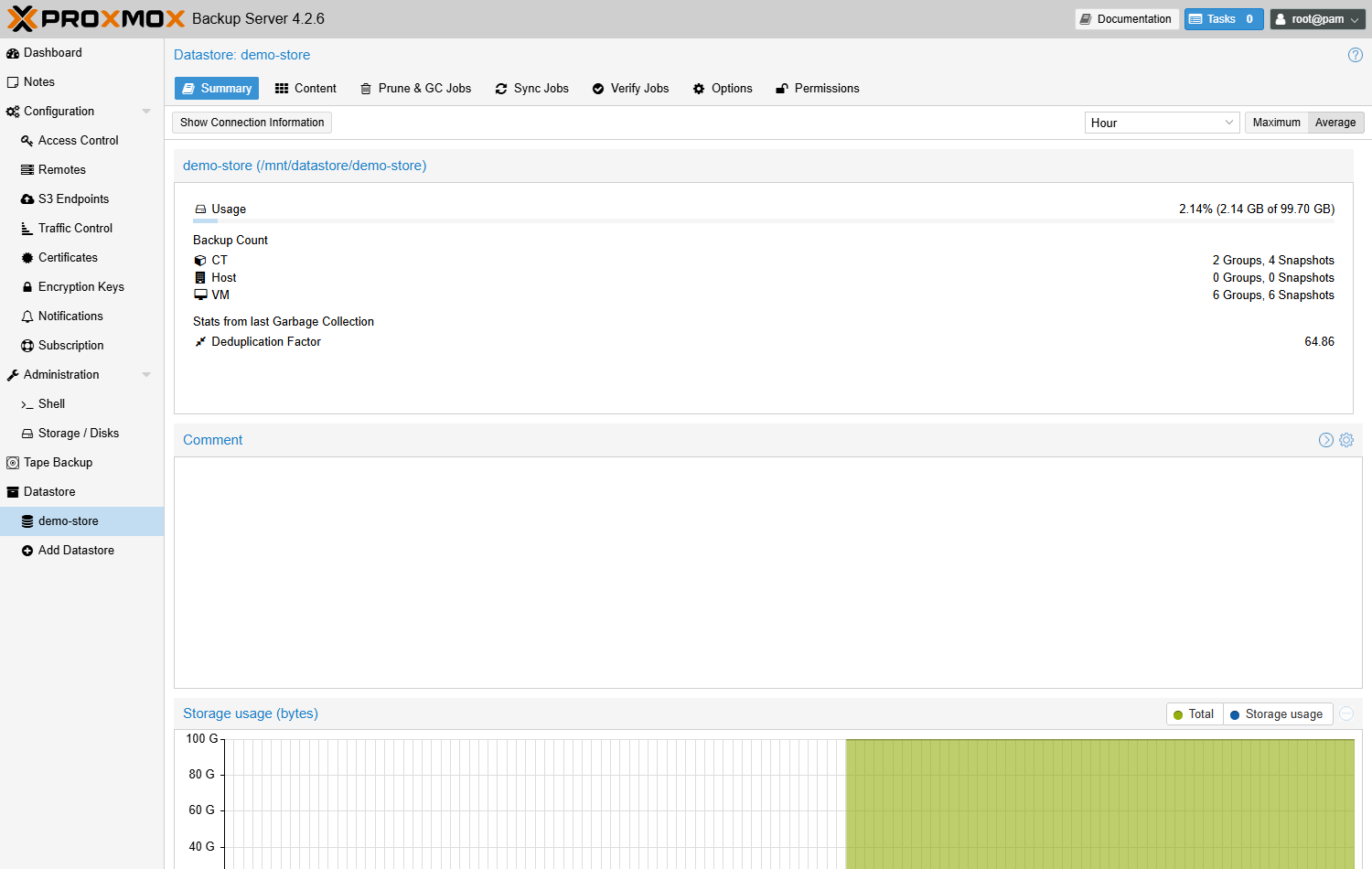Open Traffic Control settings
The width and height of the screenshot is (1372, 869).
point(81,229)
